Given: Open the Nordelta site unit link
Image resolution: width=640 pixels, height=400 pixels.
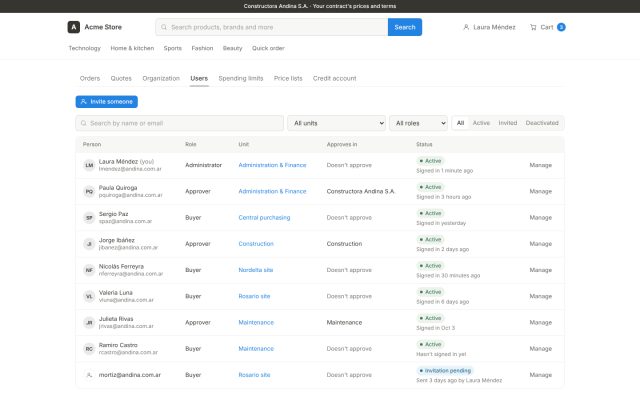Looking at the screenshot, I should point(256,270).
